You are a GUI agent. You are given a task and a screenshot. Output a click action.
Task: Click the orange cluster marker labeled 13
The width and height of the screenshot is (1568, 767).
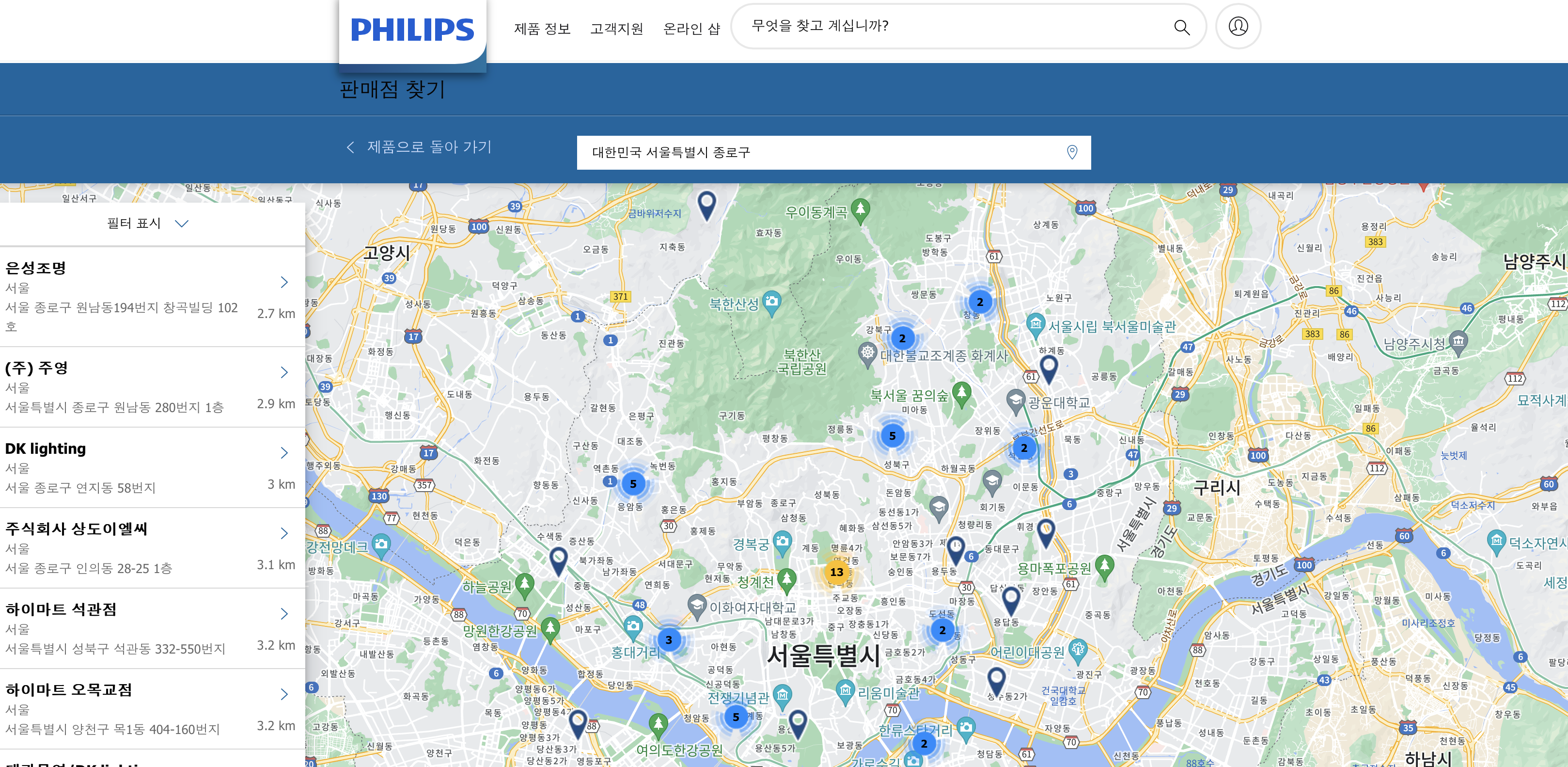(x=836, y=572)
